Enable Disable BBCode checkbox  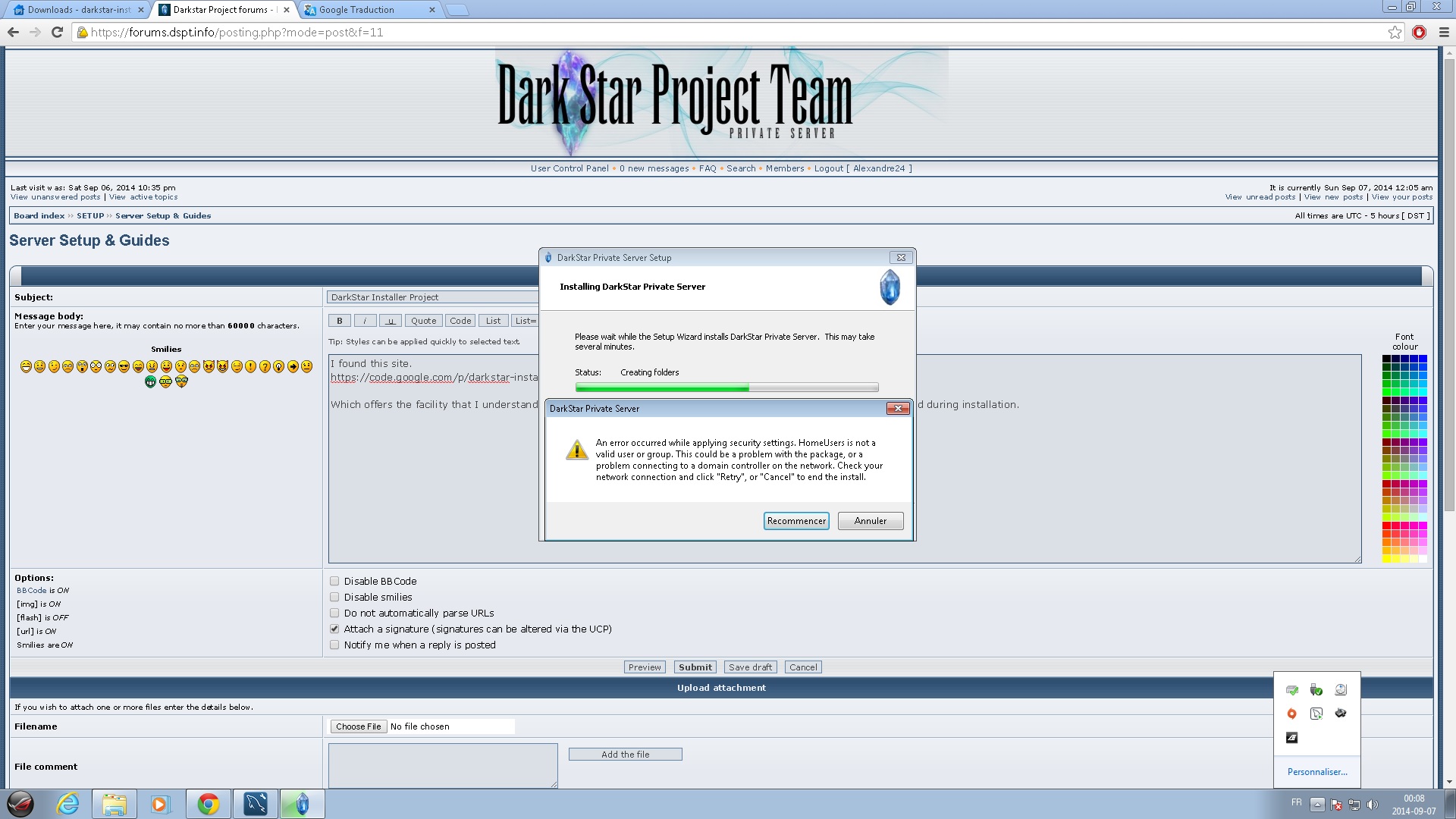(334, 581)
